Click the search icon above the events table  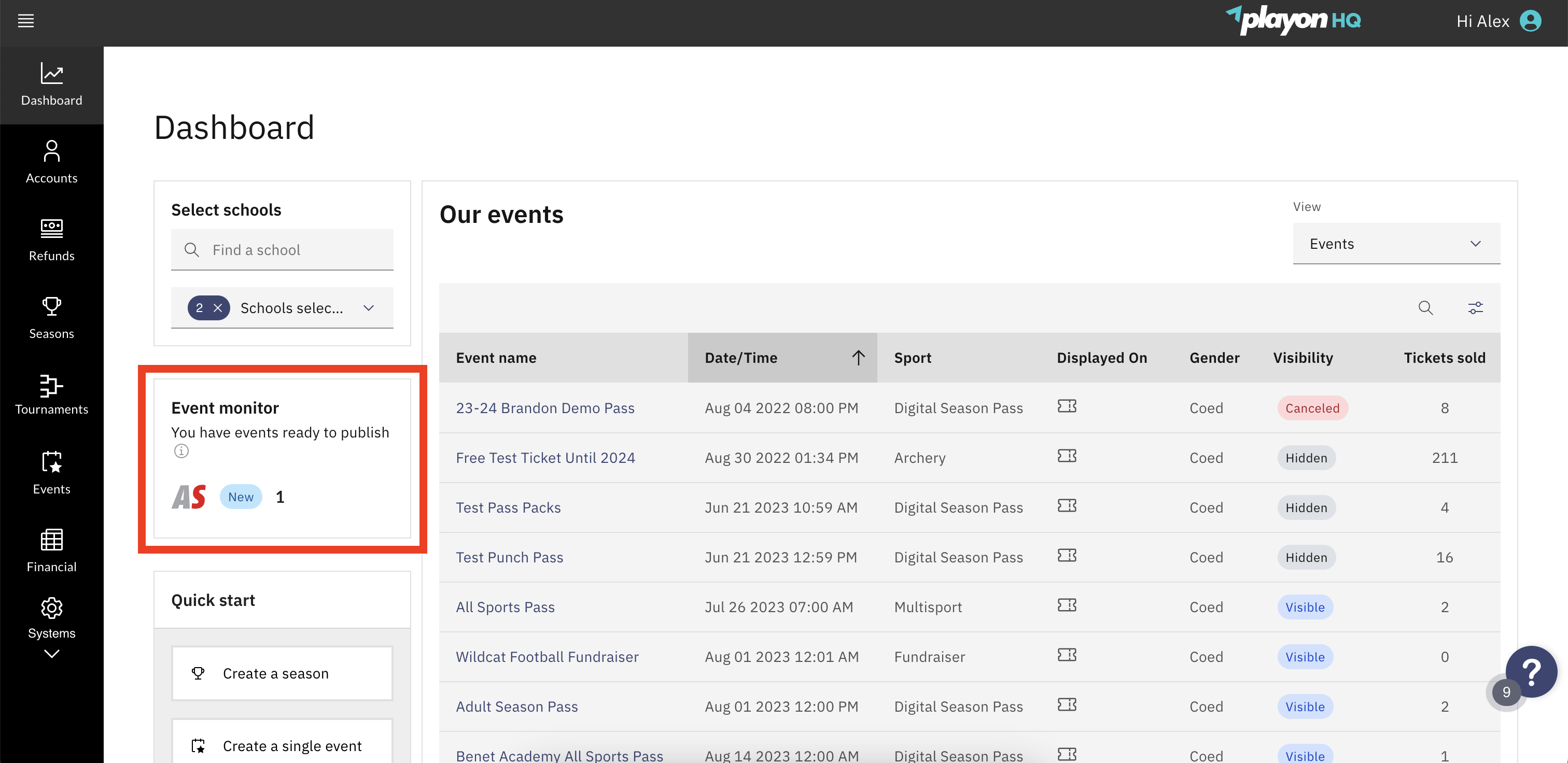tap(1425, 307)
